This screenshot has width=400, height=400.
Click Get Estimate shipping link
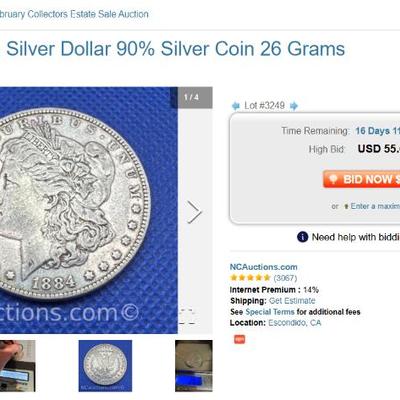point(292,301)
